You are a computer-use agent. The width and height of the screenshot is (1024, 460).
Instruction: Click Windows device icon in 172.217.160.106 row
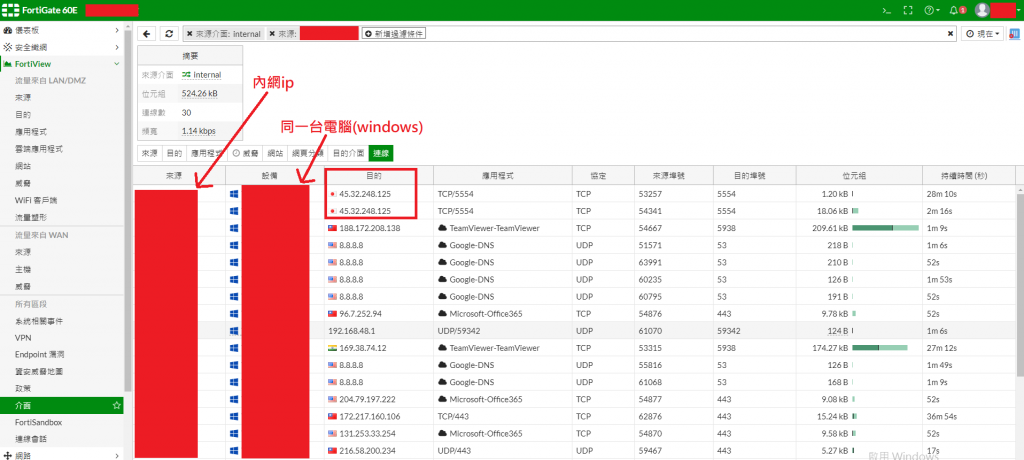[234, 416]
